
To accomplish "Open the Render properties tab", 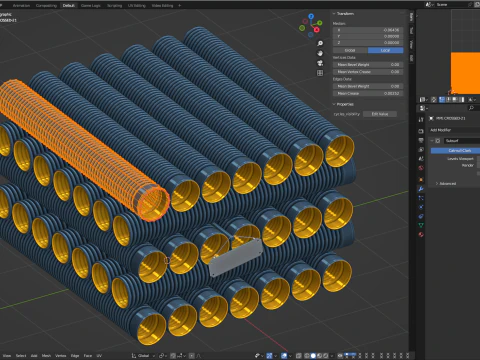I will pos(421,131).
